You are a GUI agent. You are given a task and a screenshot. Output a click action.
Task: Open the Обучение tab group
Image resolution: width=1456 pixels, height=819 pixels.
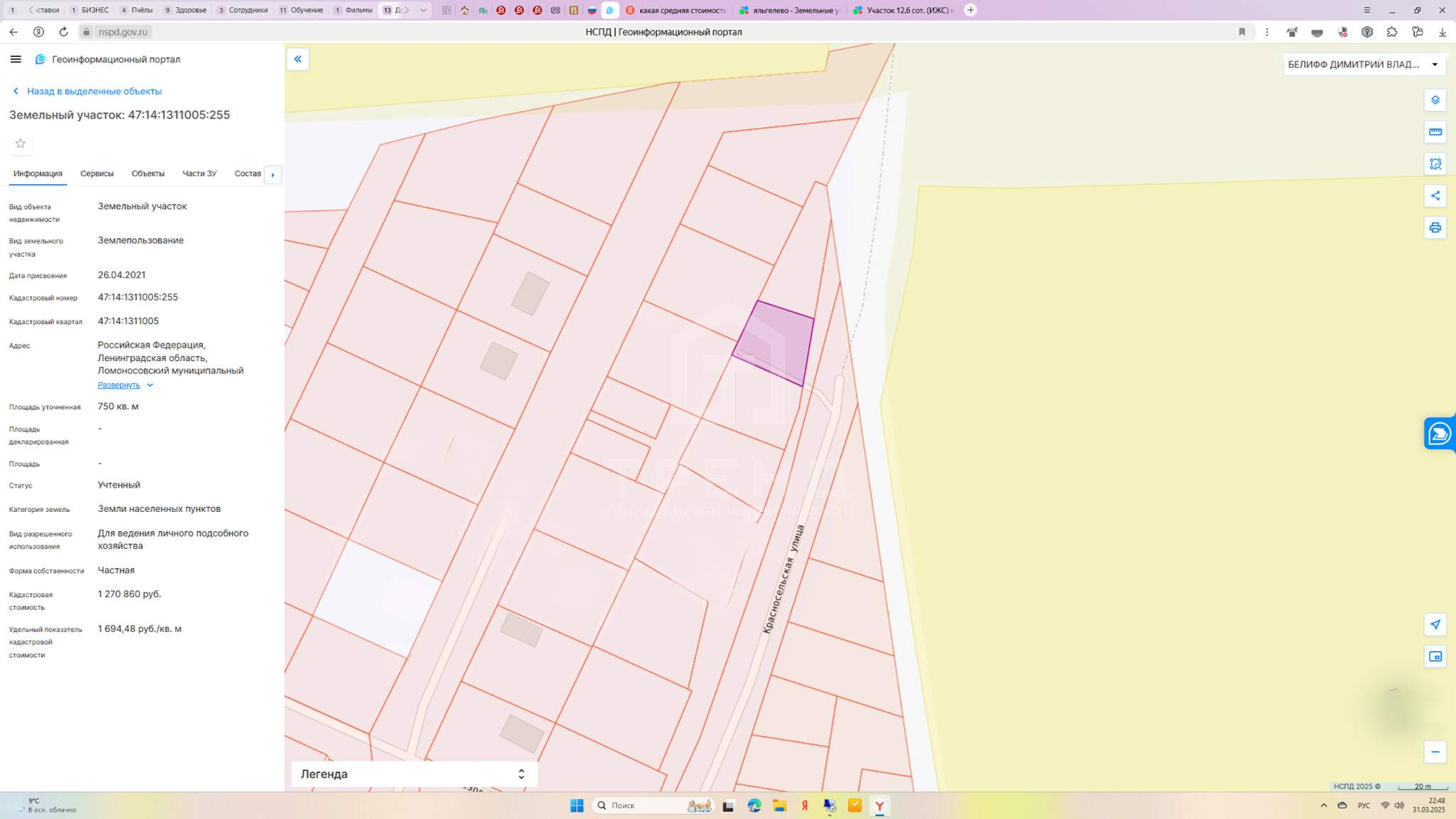click(x=301, y=10)
